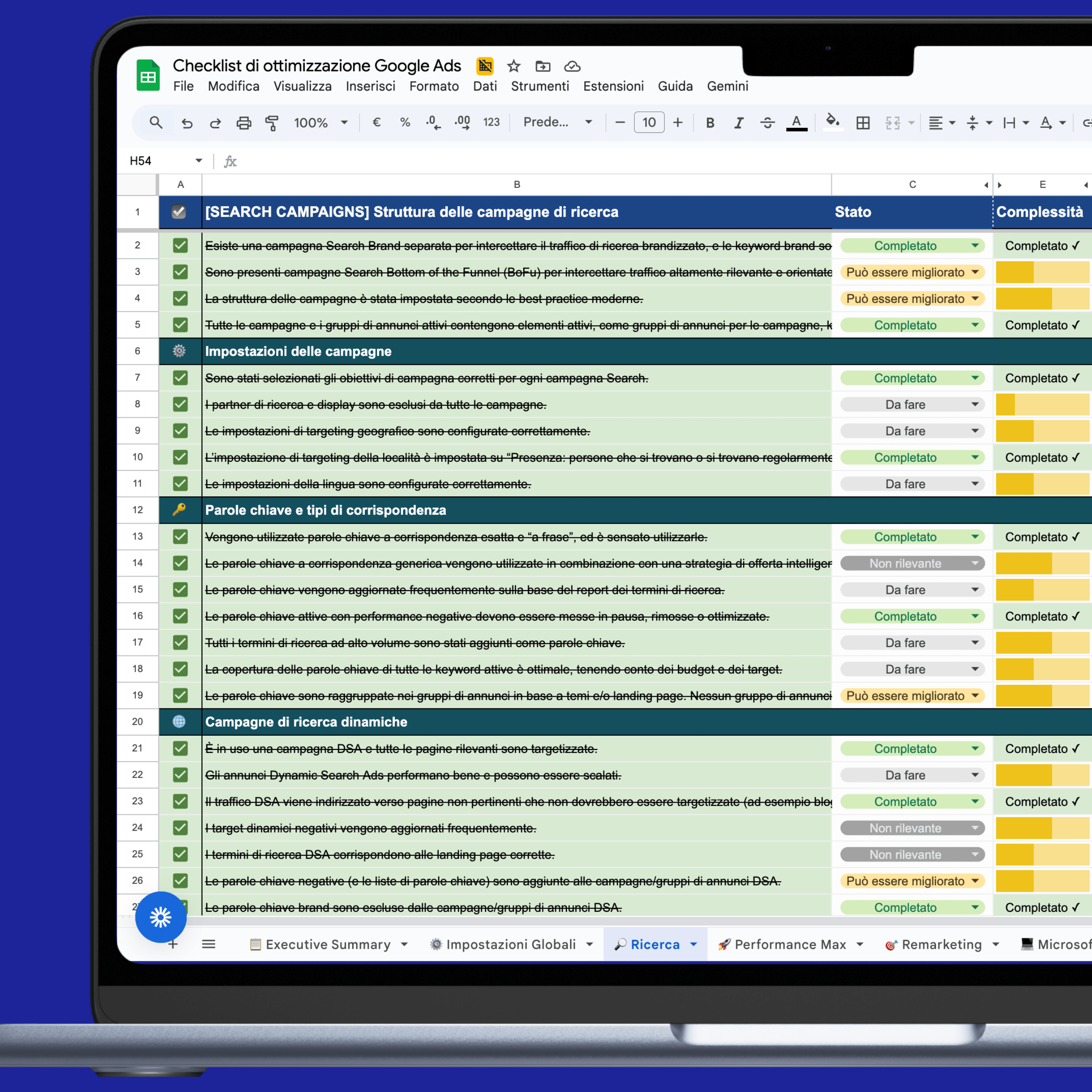
Task: Uncheck the checkbox on row 8
Action: 180,404
